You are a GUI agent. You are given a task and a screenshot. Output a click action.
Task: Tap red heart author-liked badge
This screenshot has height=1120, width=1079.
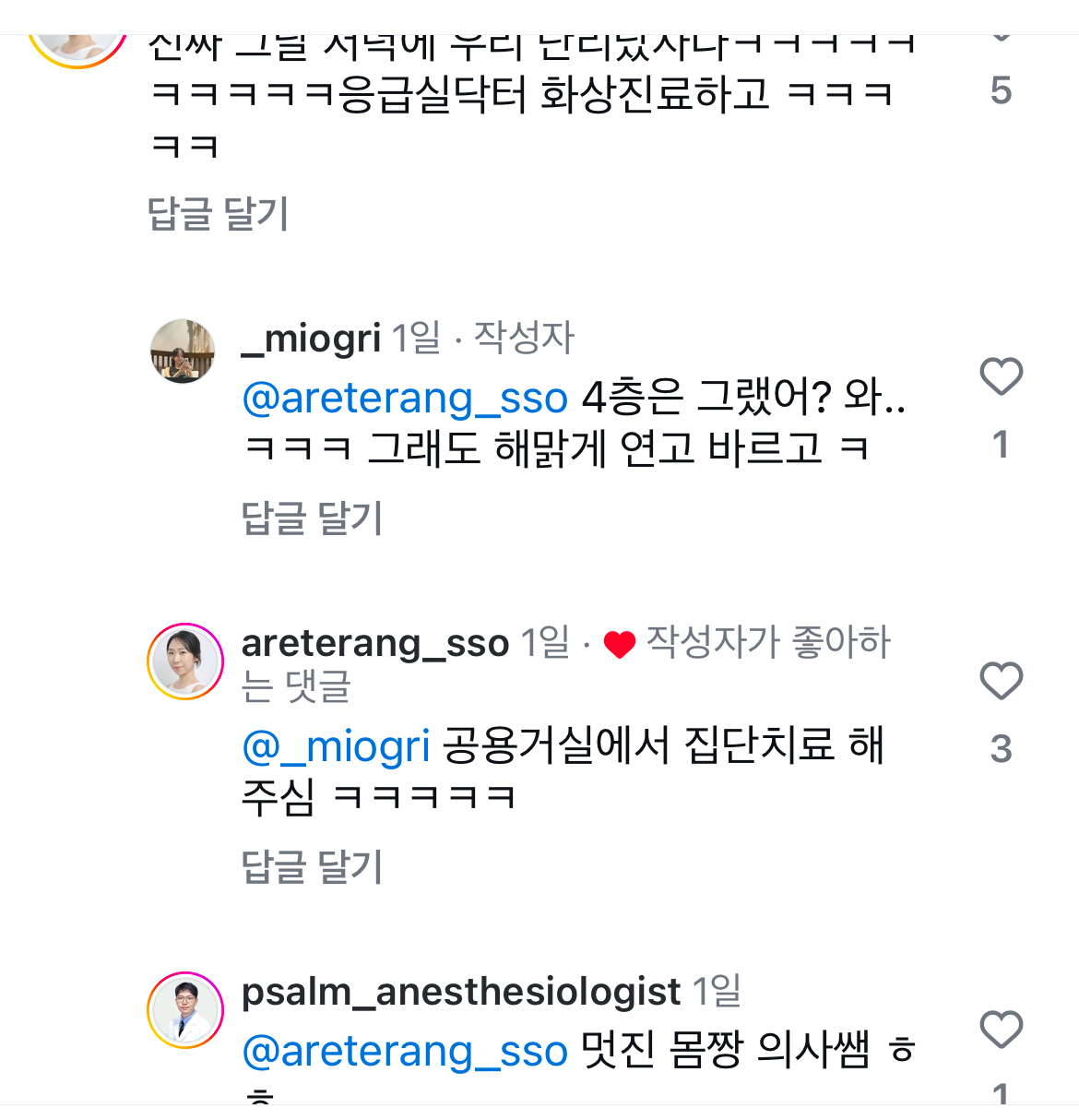point(619,645)
